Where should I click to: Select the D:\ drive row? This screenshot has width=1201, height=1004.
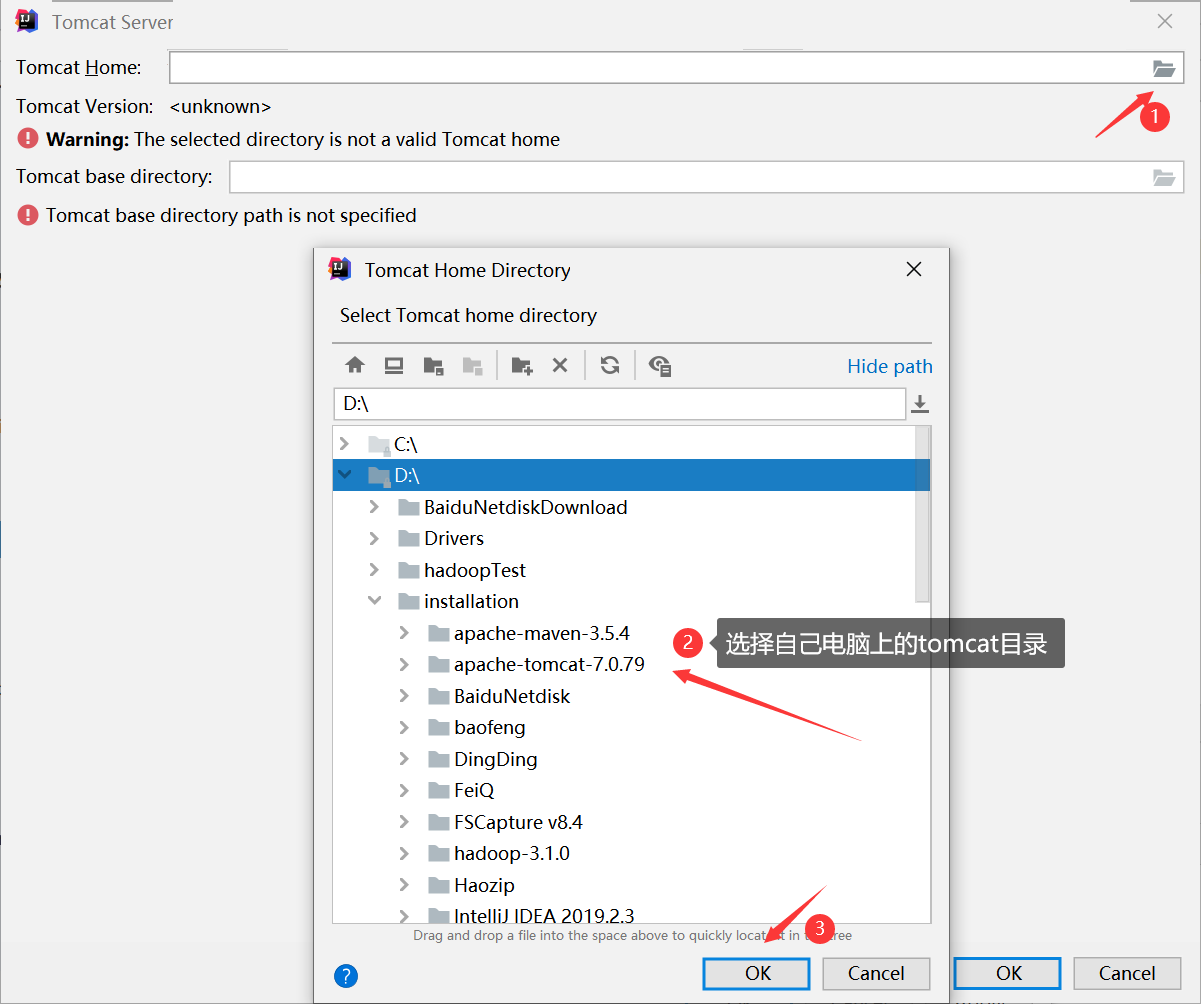[x=624, y=475]
